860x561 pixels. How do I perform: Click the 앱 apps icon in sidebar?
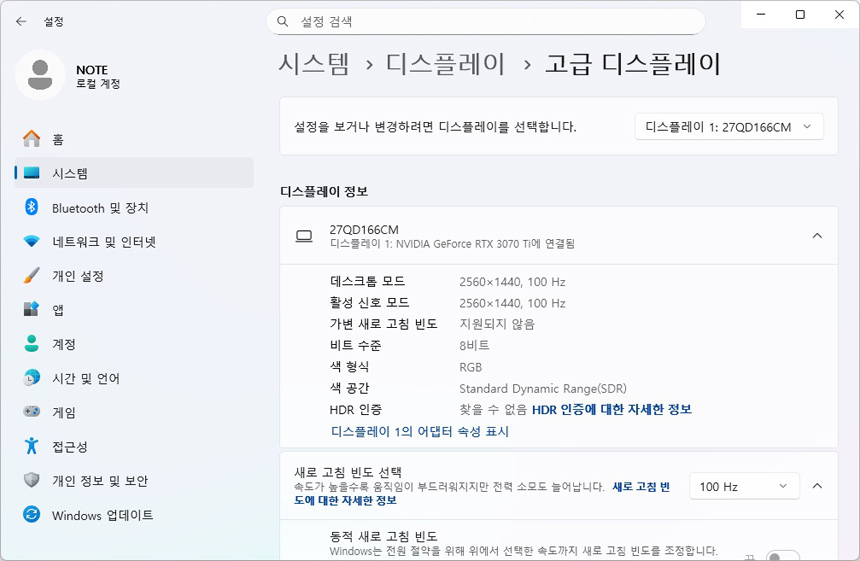(32, 310)
